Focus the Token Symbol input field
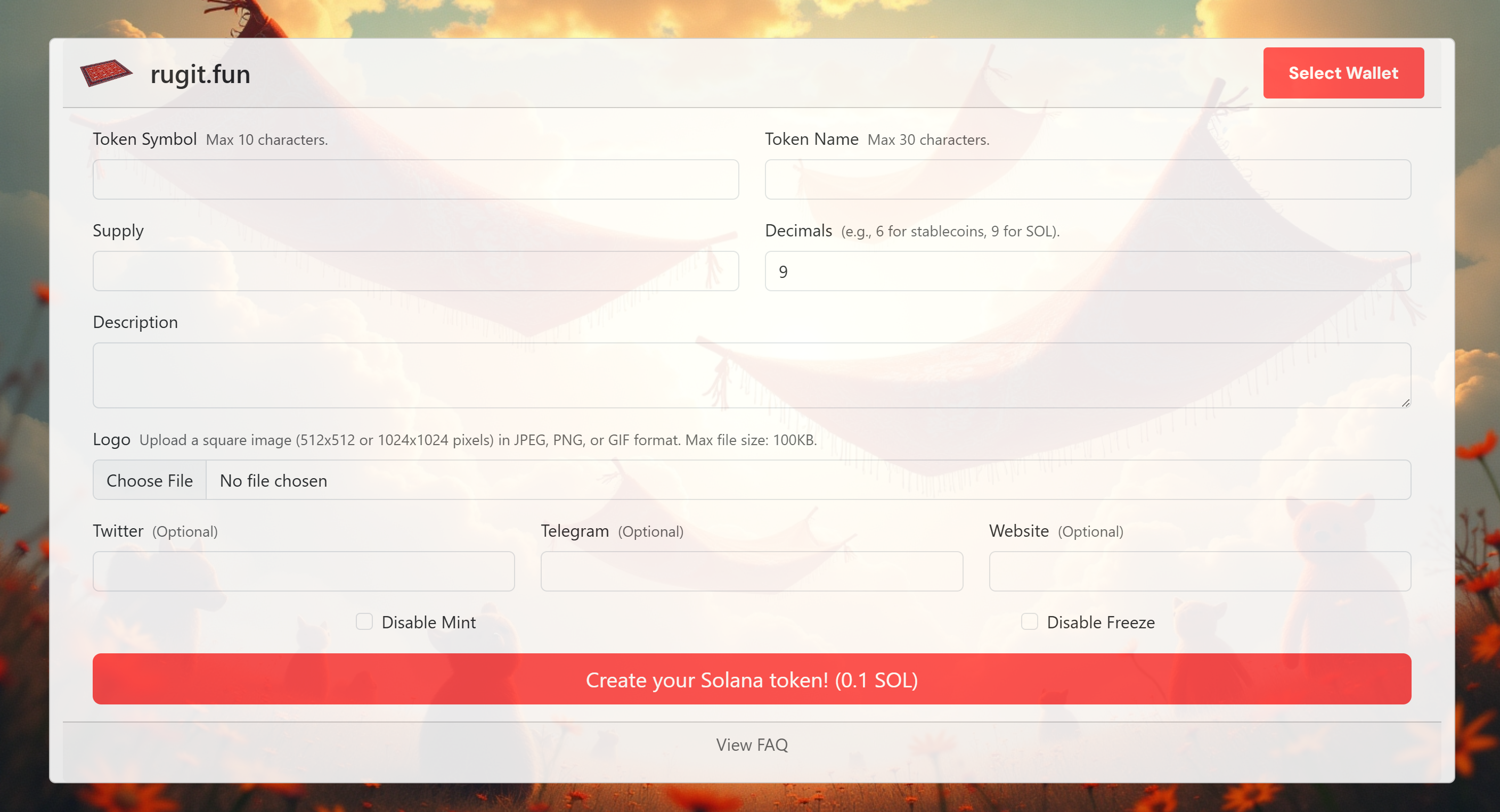1500x812 pixels. 415,179
